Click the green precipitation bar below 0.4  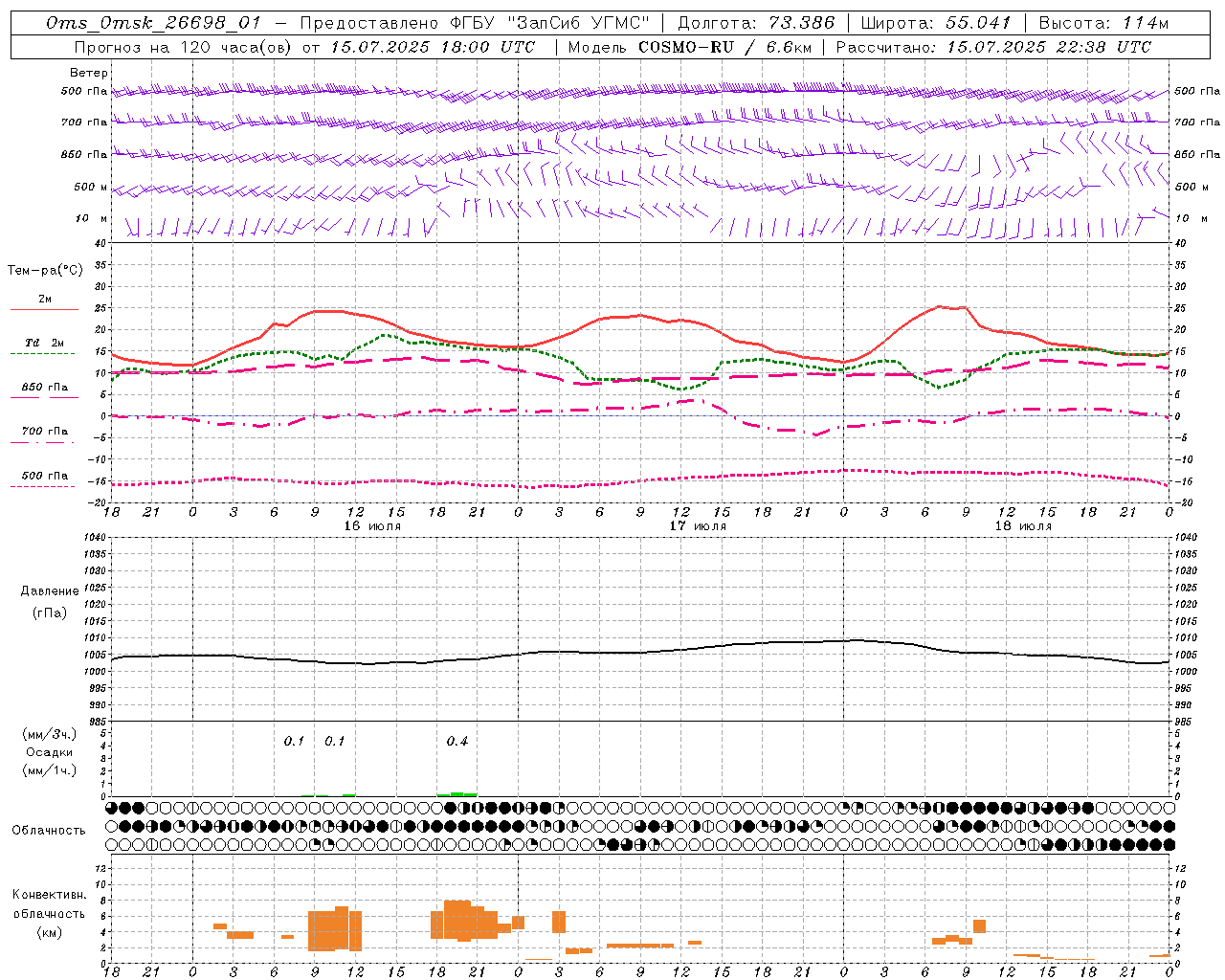[x=457, y=794]
